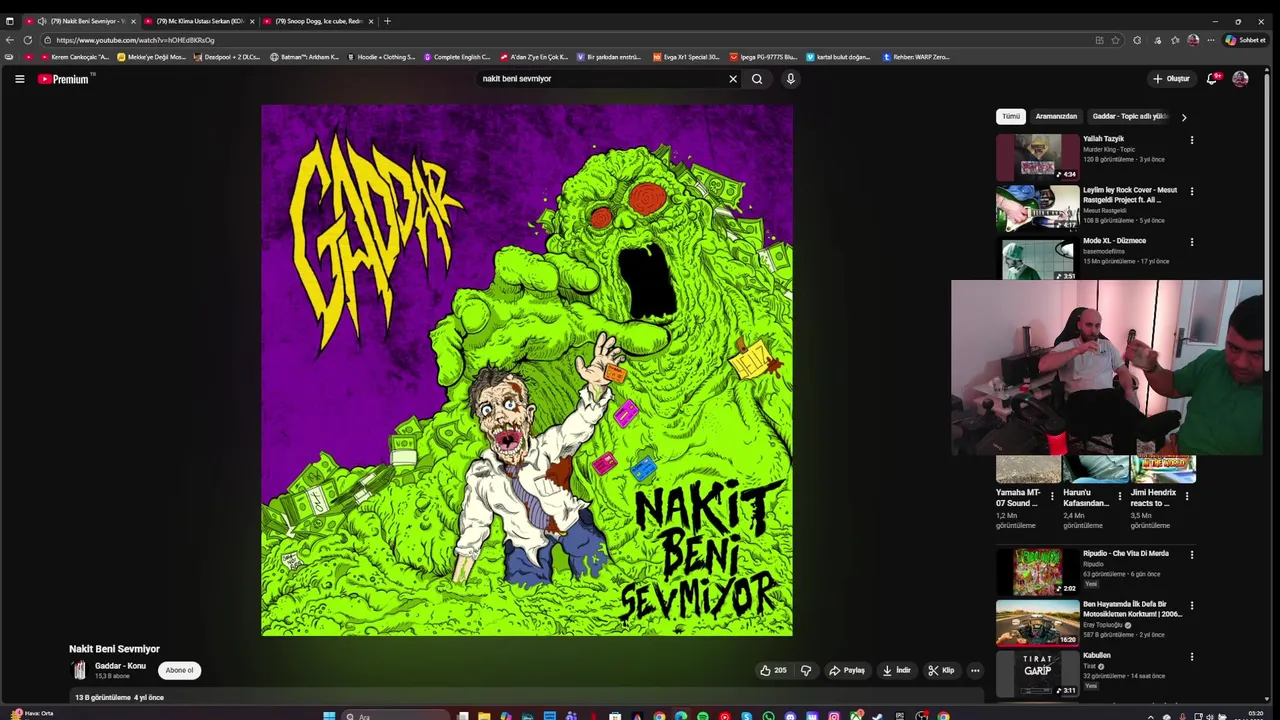Open browser tab actions menu icon
The width and height of the screenshot is (1280, 720).
[x=10, y=21]
